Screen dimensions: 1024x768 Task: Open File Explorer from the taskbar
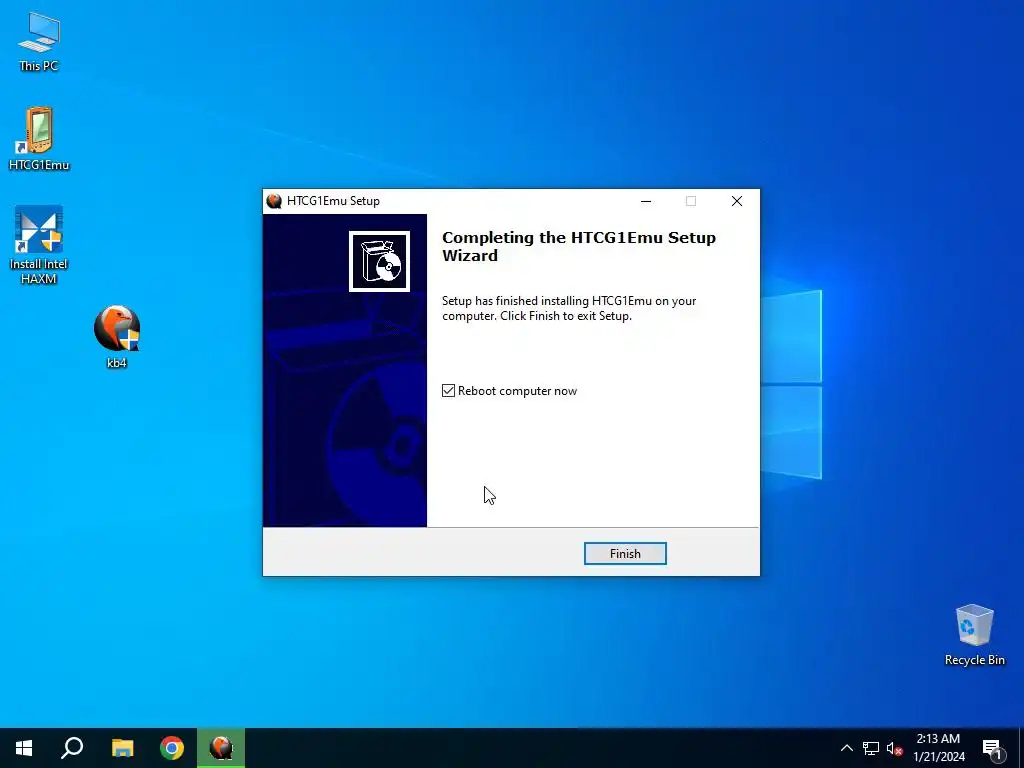click(x=122, y=748)
